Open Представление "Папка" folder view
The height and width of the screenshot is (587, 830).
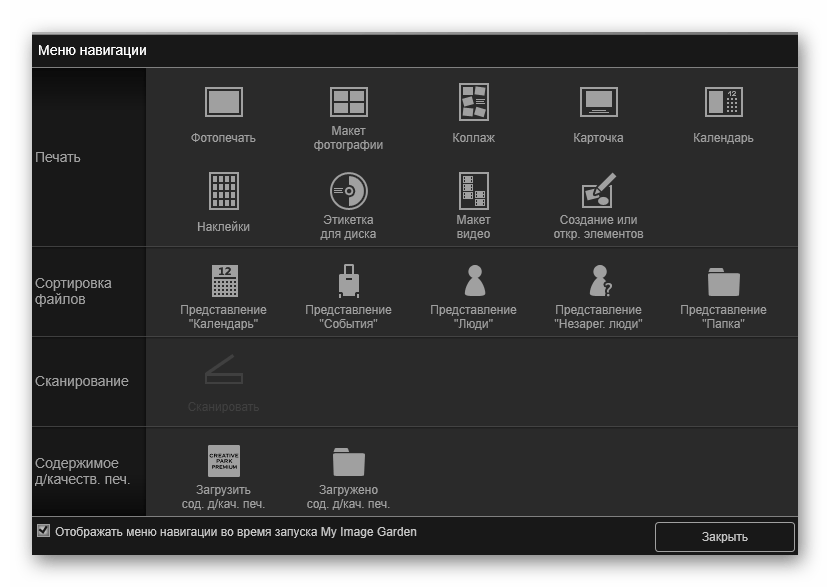pos(723,281)
